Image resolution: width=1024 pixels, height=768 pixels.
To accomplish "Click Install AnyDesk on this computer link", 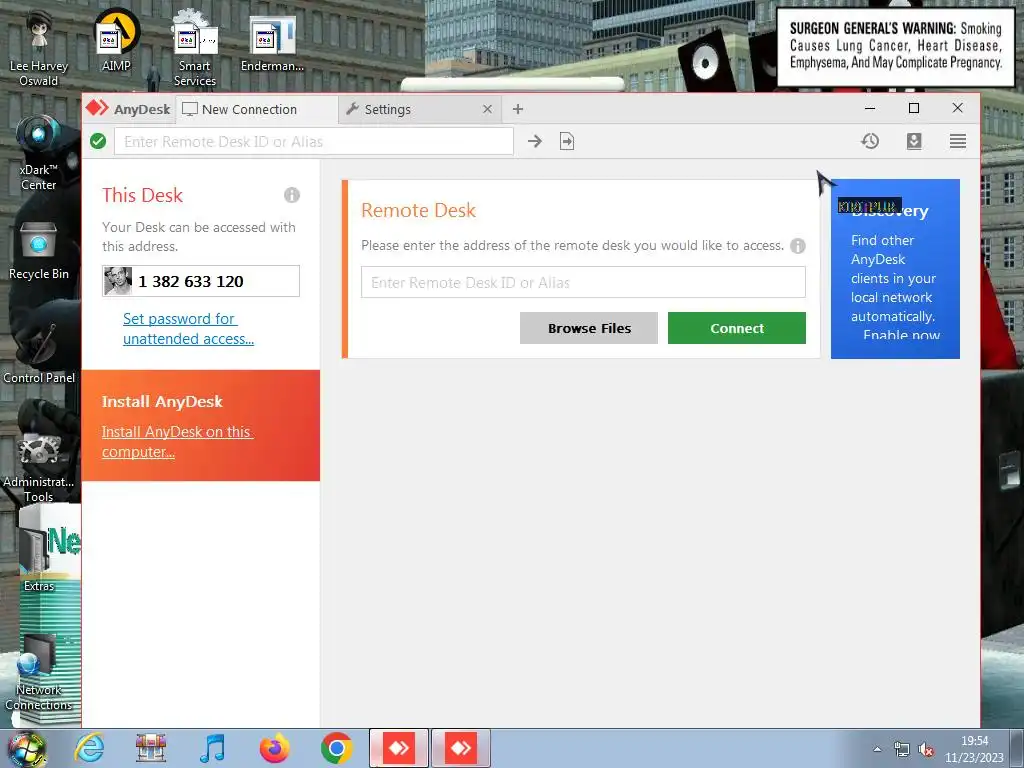I will tap(177, 441).
